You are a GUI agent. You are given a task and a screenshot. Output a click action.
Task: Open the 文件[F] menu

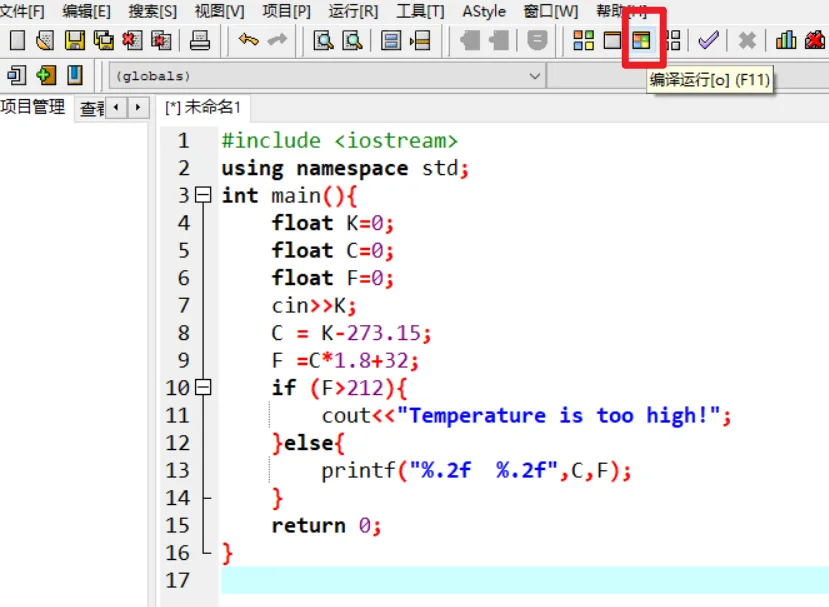click(x=22, y=11)
